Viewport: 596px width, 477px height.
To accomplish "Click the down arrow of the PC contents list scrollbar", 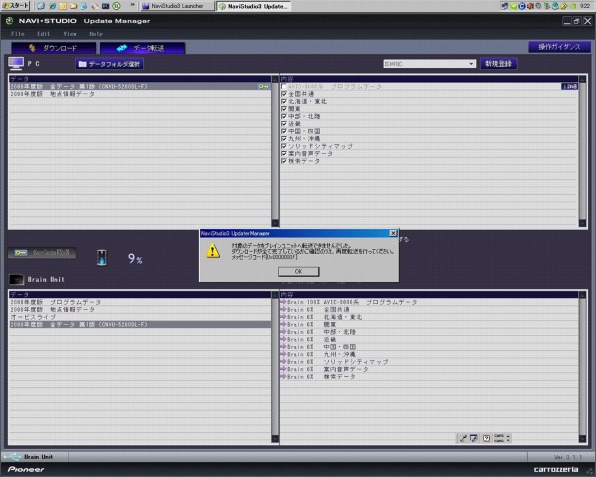I will (x=582, y=223).
